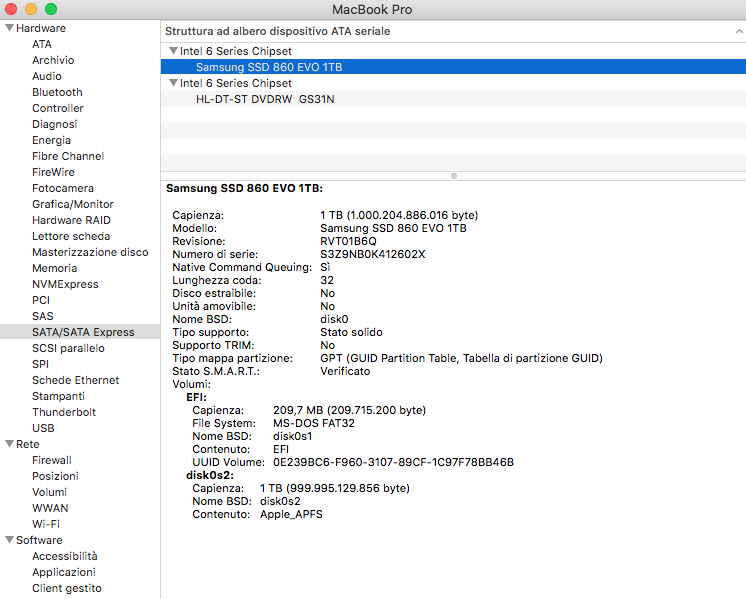
Task: Click the Supporto TRIM label
Action: (213, 345)
